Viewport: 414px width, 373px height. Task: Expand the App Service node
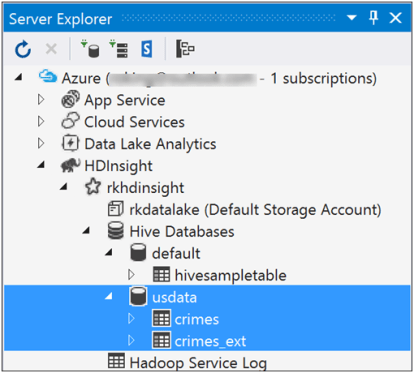tap(41, 99)
